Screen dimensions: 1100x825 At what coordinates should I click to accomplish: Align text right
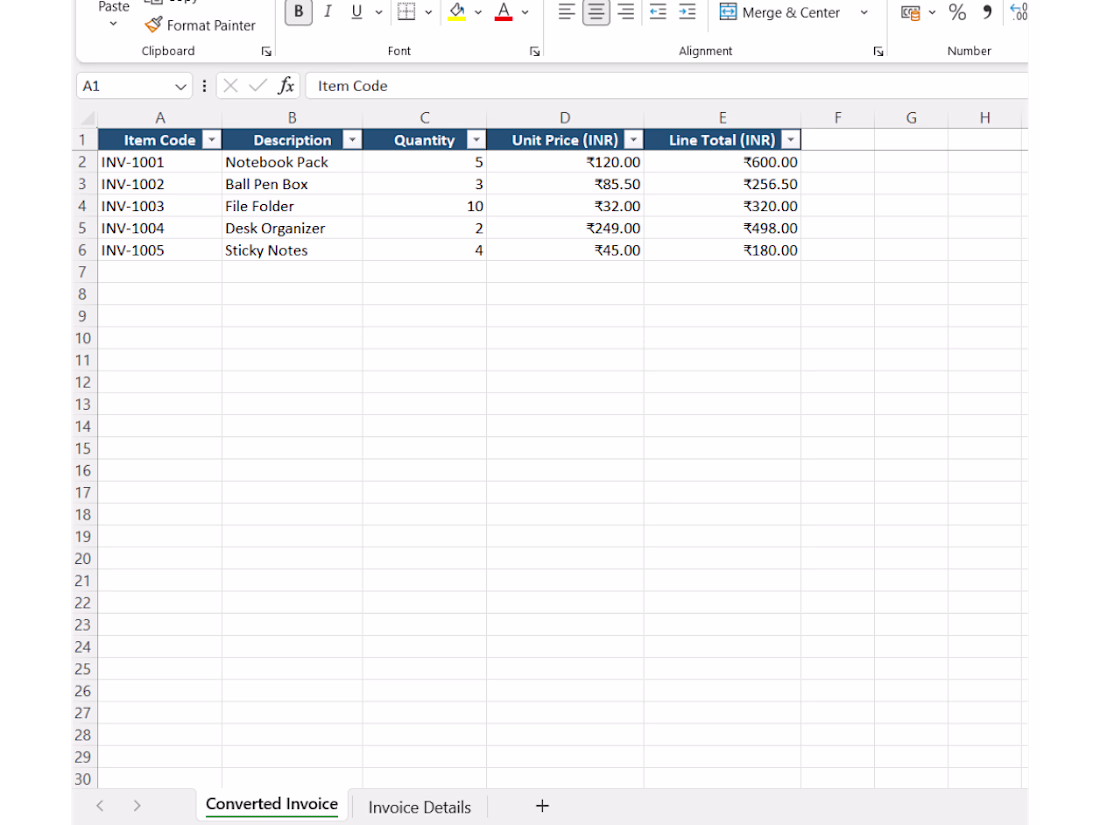626,12
